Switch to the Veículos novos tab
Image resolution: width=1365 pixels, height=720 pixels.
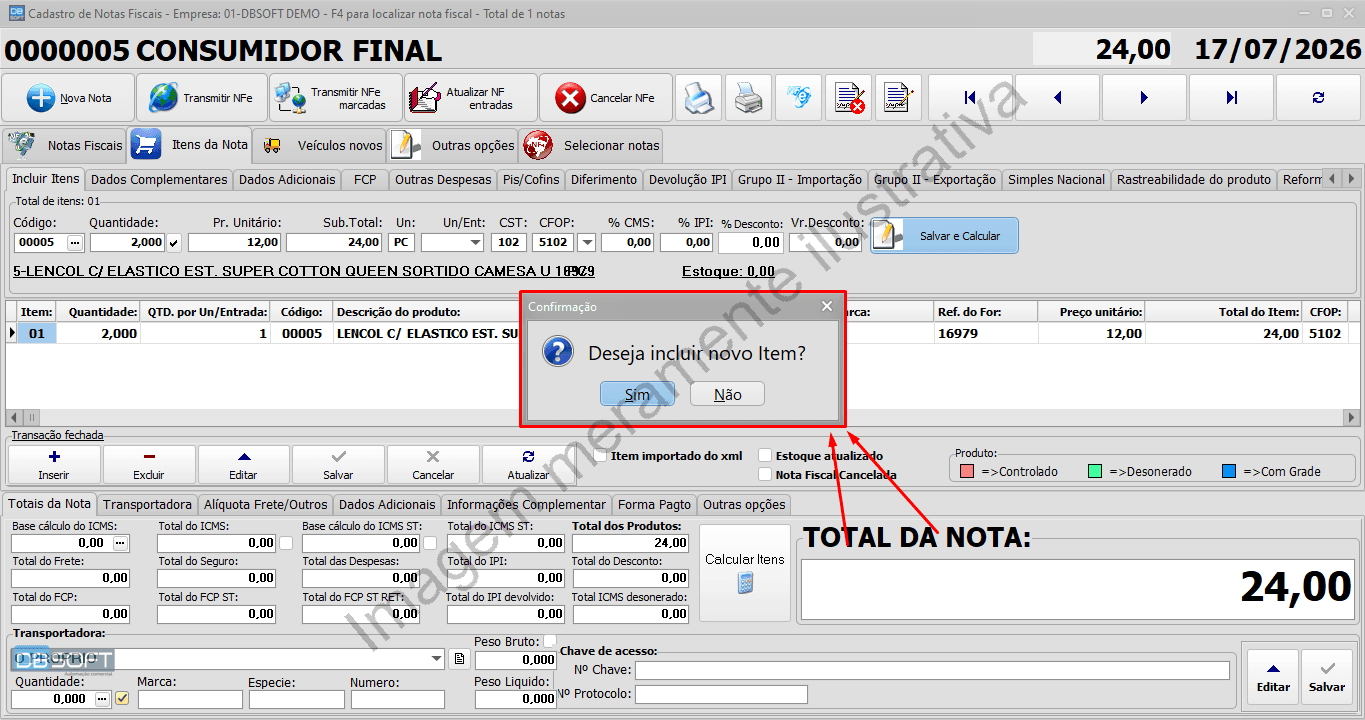320,145
